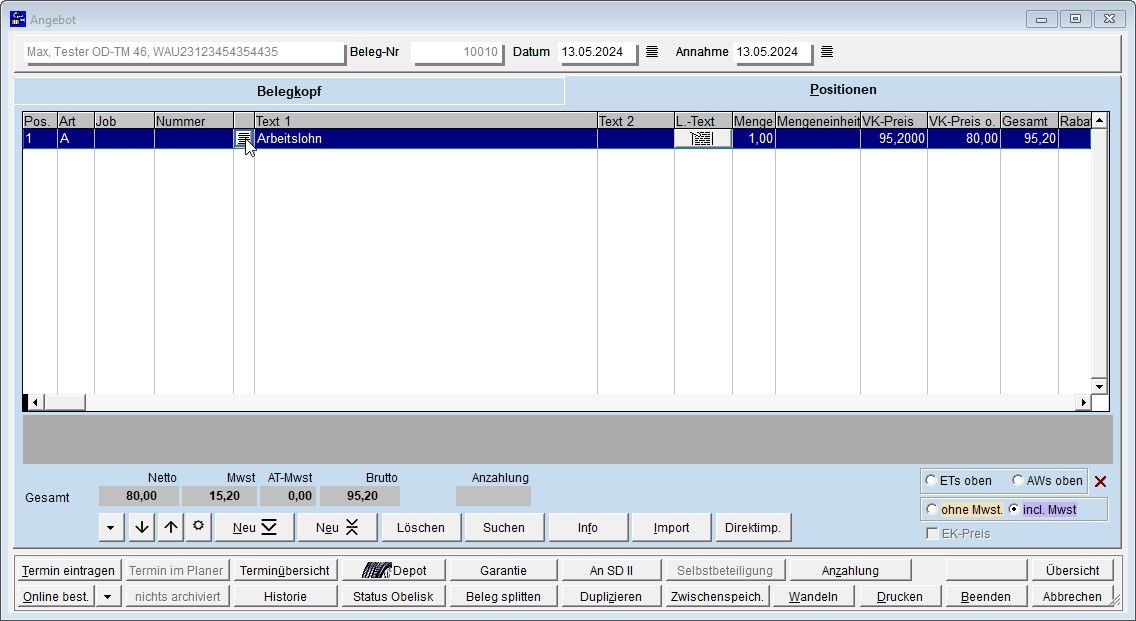The image size is (1136, 621).
Task: Click the Datum date field
Action: (x=598, y=52)
